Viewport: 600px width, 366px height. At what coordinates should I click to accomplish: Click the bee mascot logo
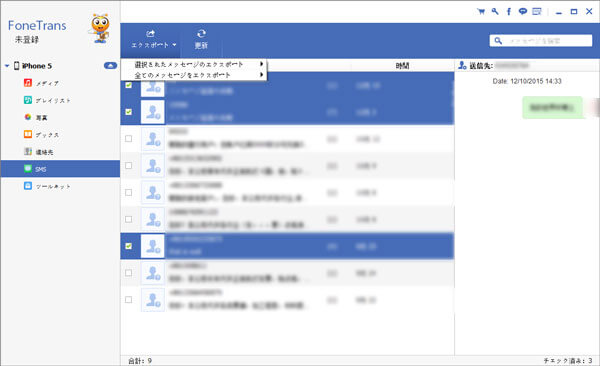coord(100,28)
